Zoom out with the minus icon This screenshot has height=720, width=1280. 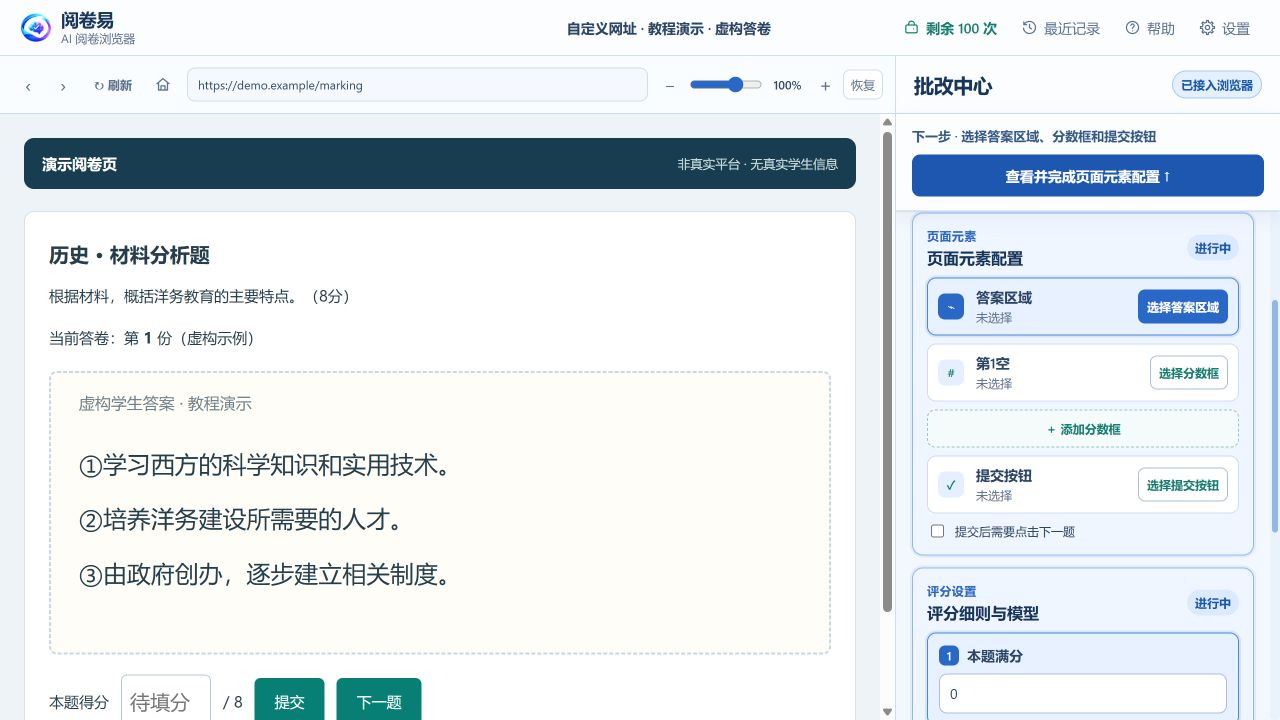pyautogui.click(x=670, y=86)
